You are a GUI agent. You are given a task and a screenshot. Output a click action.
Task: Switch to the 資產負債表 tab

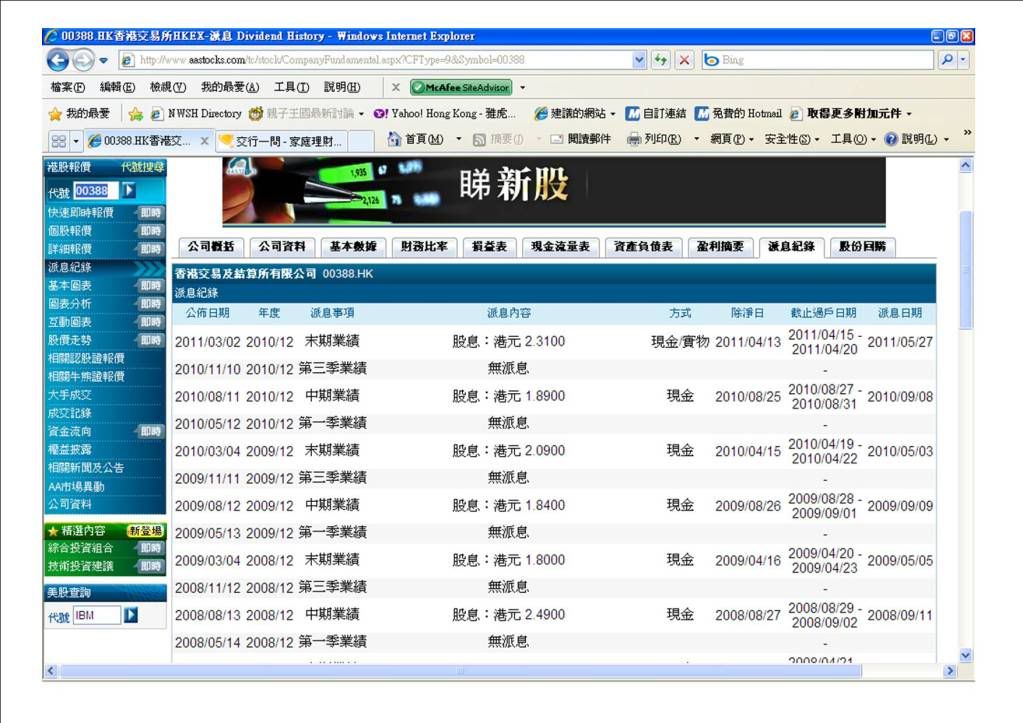(x=644, y=246)
